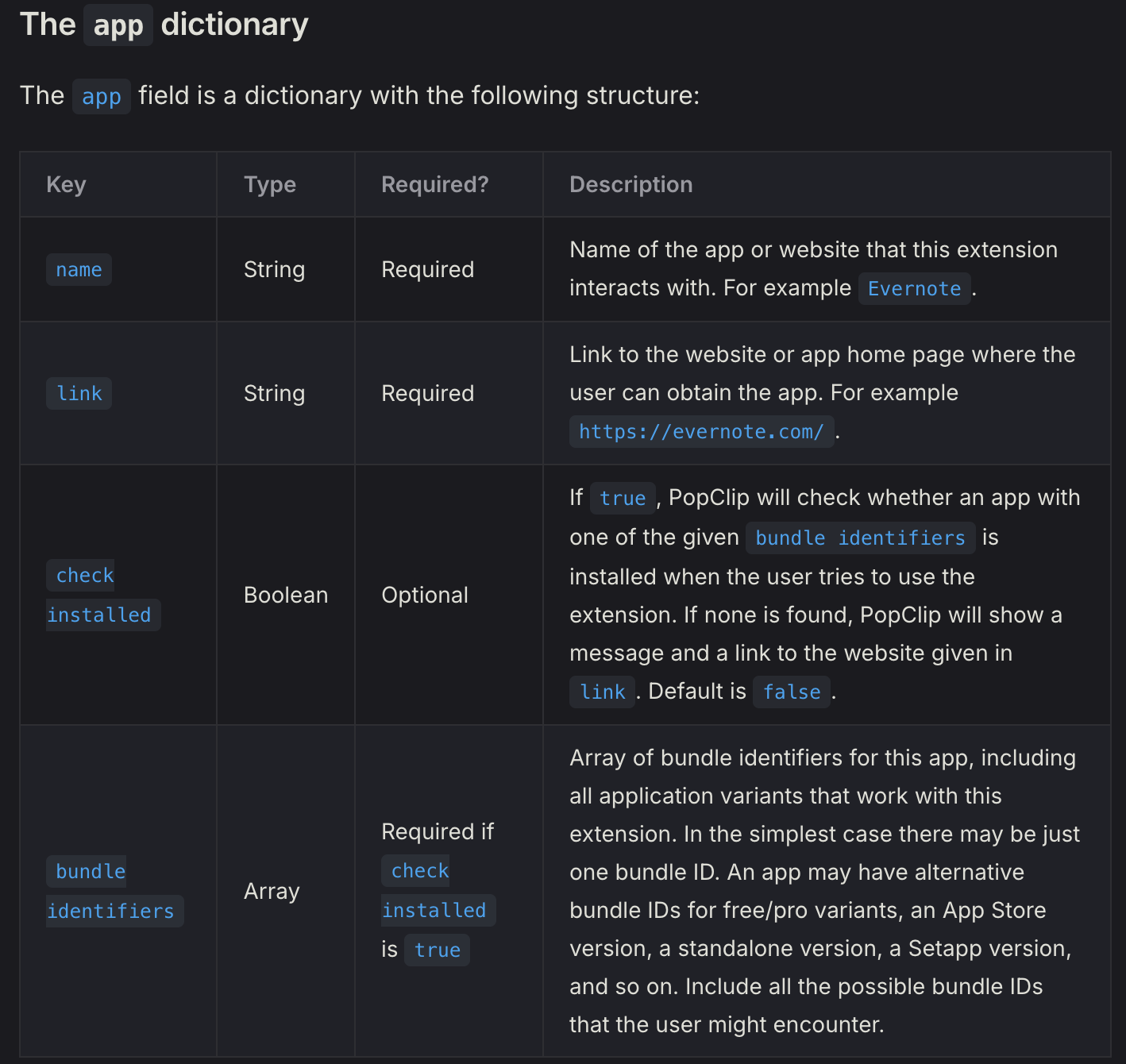
Task: Click the https://evernote.com/ example URL
Action: (701, 432)
